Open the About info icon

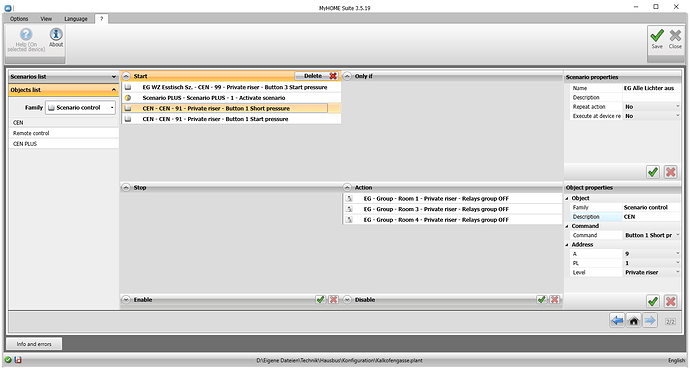[x=56, y=34]
